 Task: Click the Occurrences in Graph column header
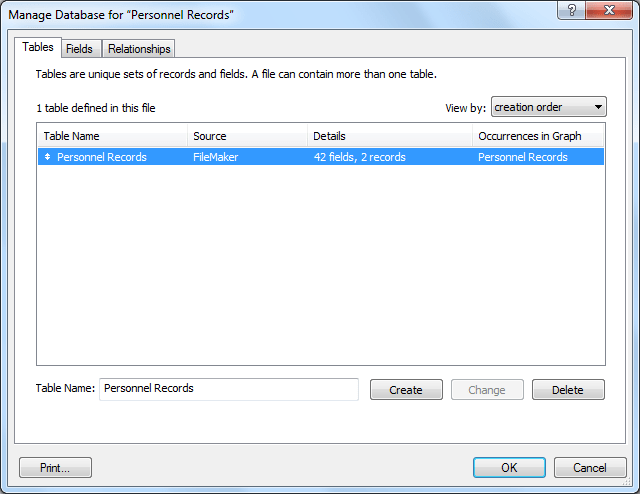coord(538,136)
